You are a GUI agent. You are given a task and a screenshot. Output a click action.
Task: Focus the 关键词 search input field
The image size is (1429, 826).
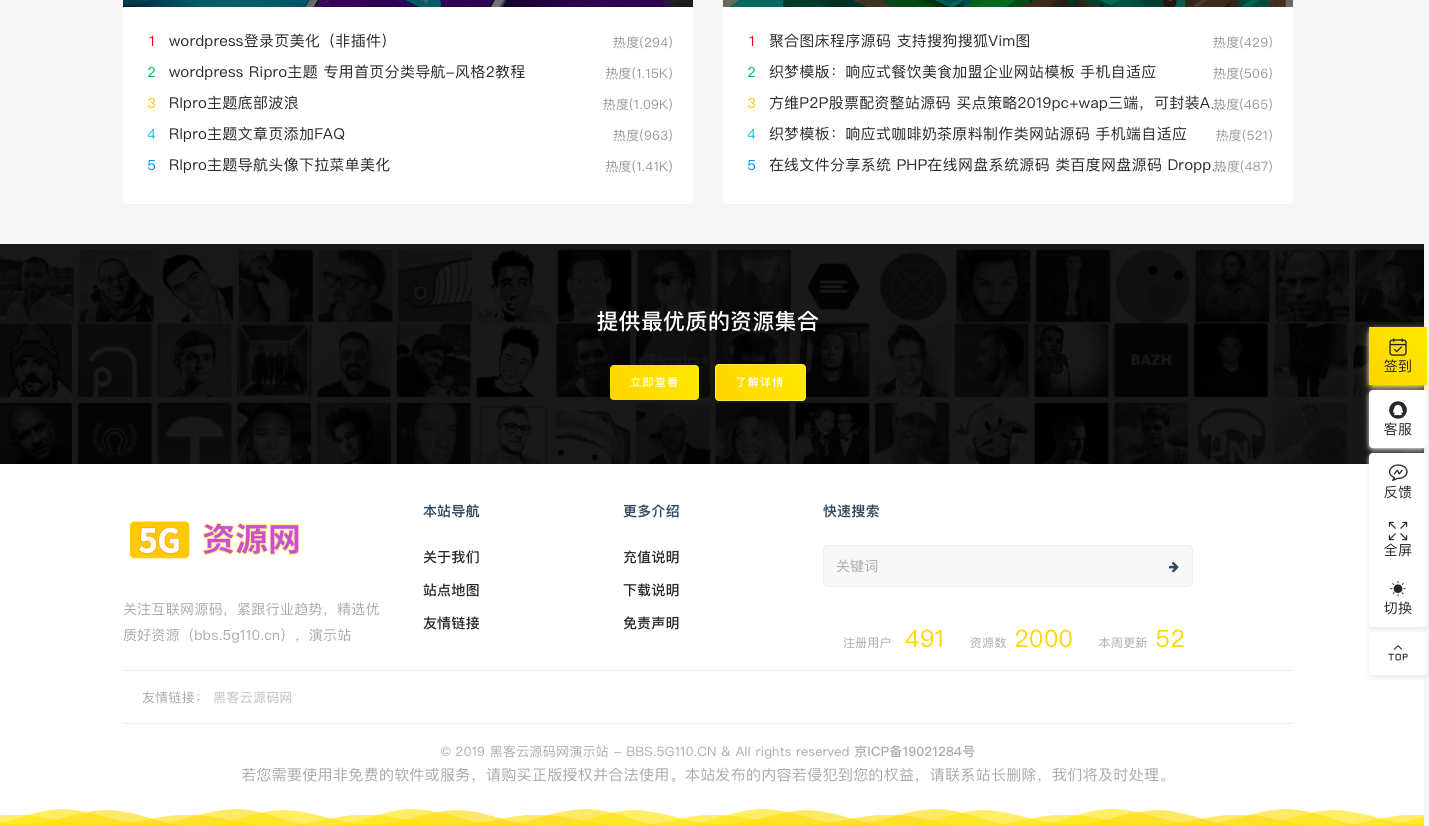click(990, 566)
